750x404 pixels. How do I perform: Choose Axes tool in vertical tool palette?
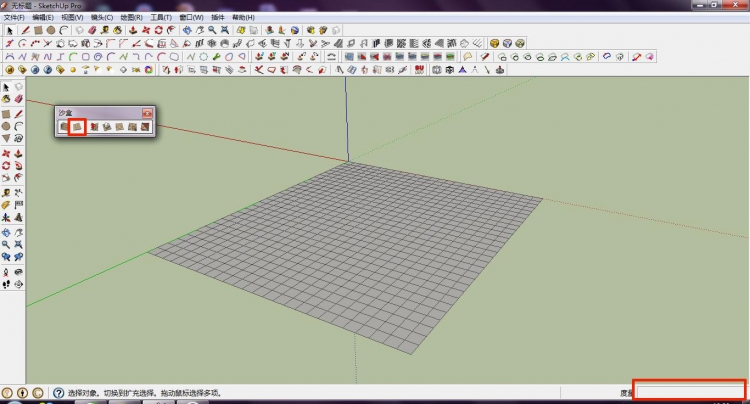coord(6,218)
